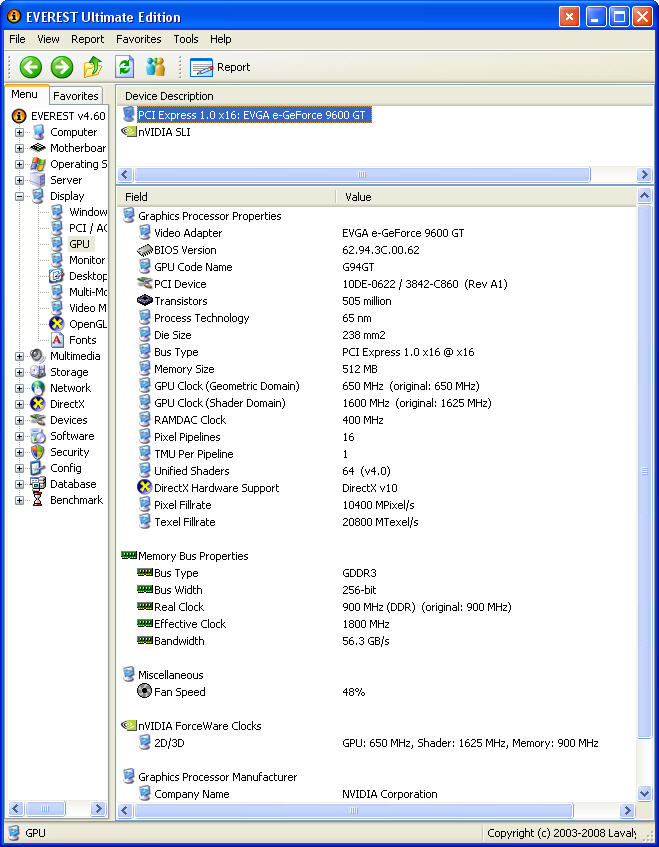The width and height of the screenshot is (659, 847).
Task: Open the Tools menu
Action: [186, 39]
